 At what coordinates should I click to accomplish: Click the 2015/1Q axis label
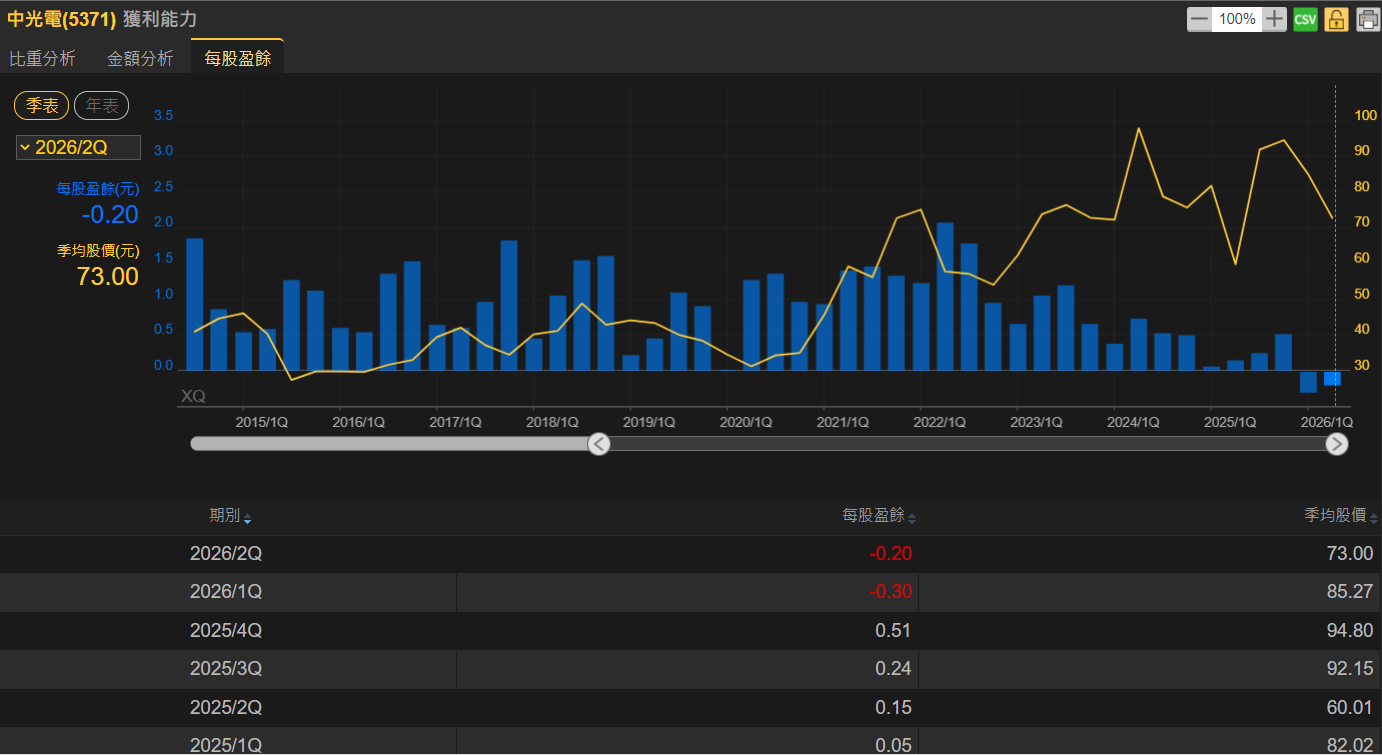(x=262, y=423)
